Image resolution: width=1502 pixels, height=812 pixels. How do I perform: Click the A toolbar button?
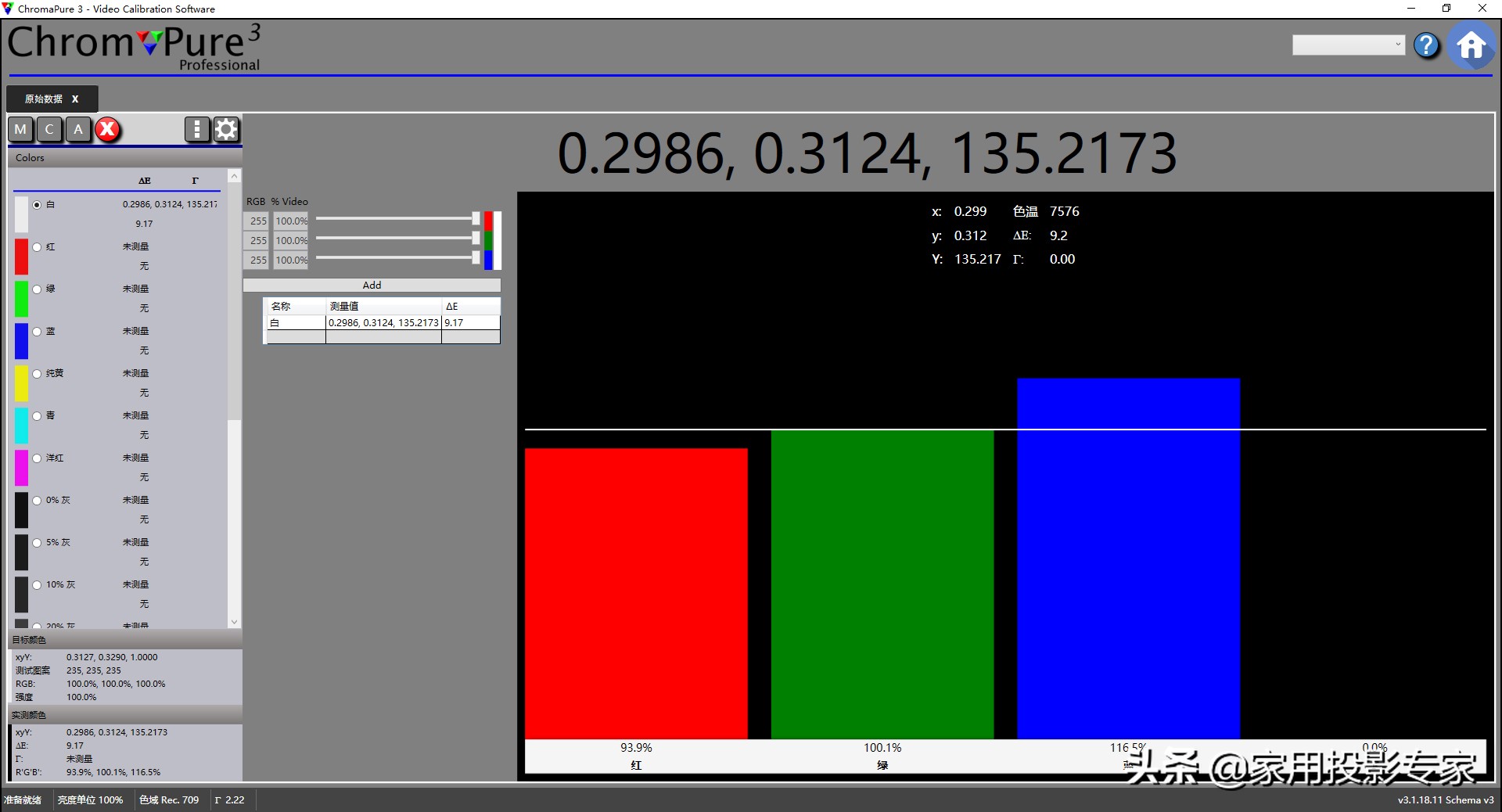(x=78, y=129)
